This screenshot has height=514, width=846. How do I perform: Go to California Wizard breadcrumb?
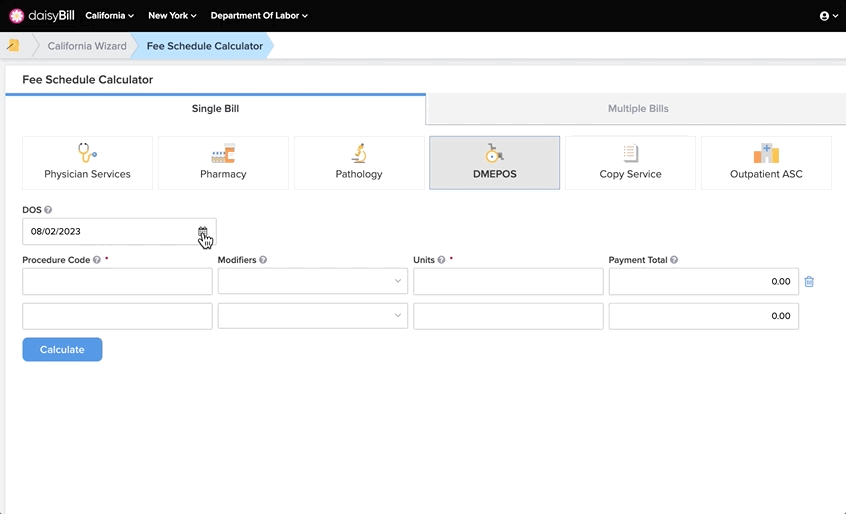click(x=87, y=46)
